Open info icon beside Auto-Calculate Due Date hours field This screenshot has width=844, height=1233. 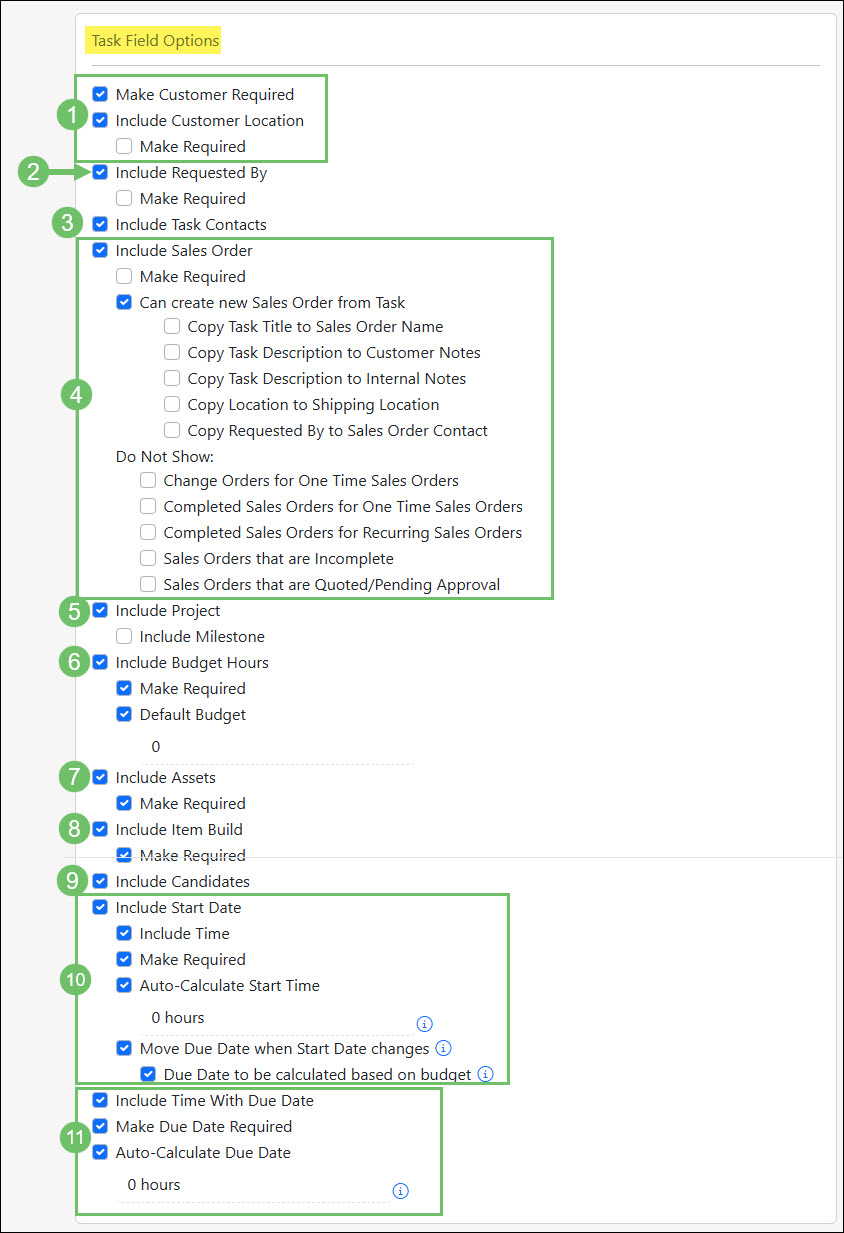click(400, 1191)
